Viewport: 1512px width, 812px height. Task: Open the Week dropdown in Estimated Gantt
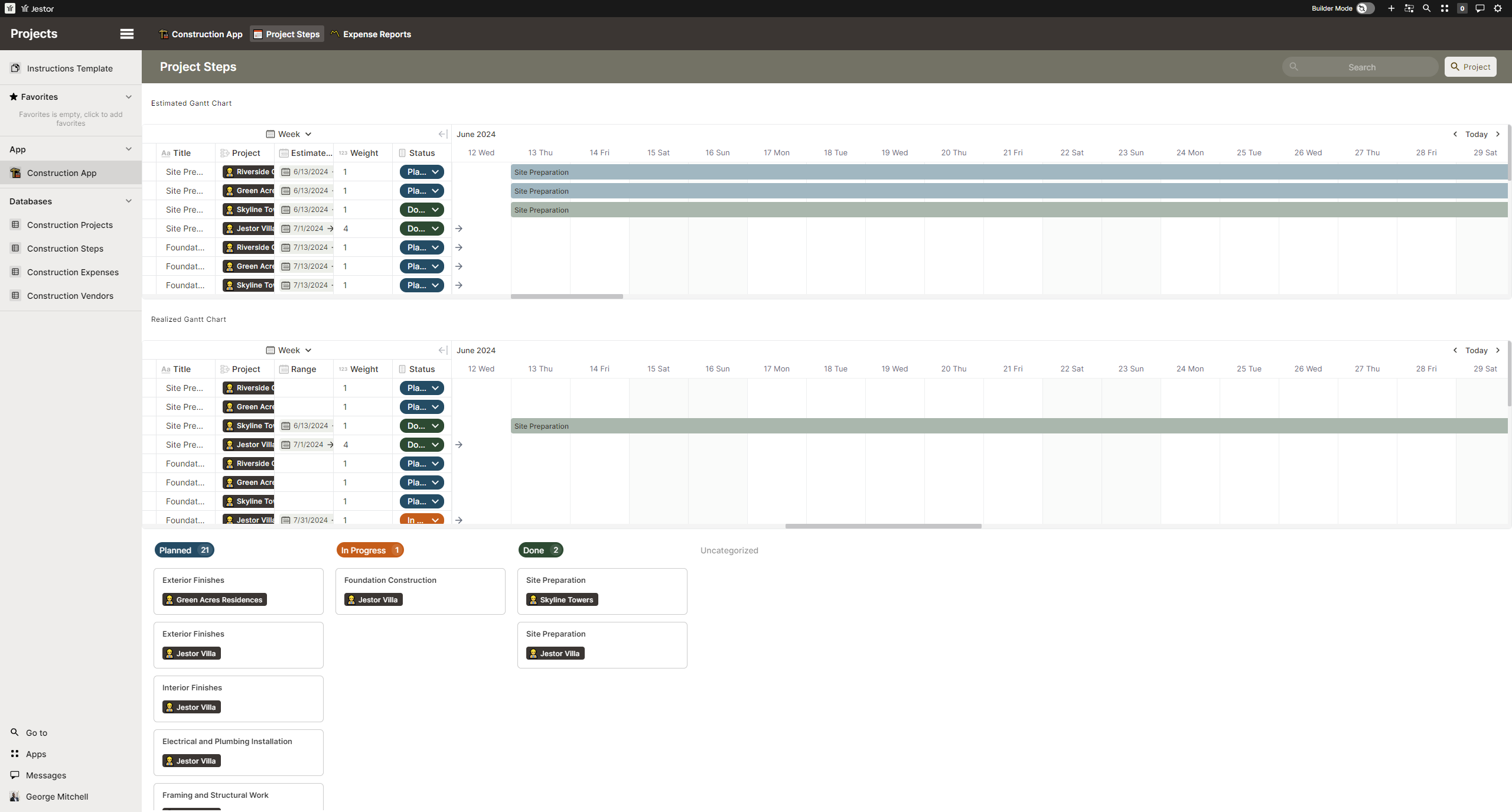click(289, 134)
